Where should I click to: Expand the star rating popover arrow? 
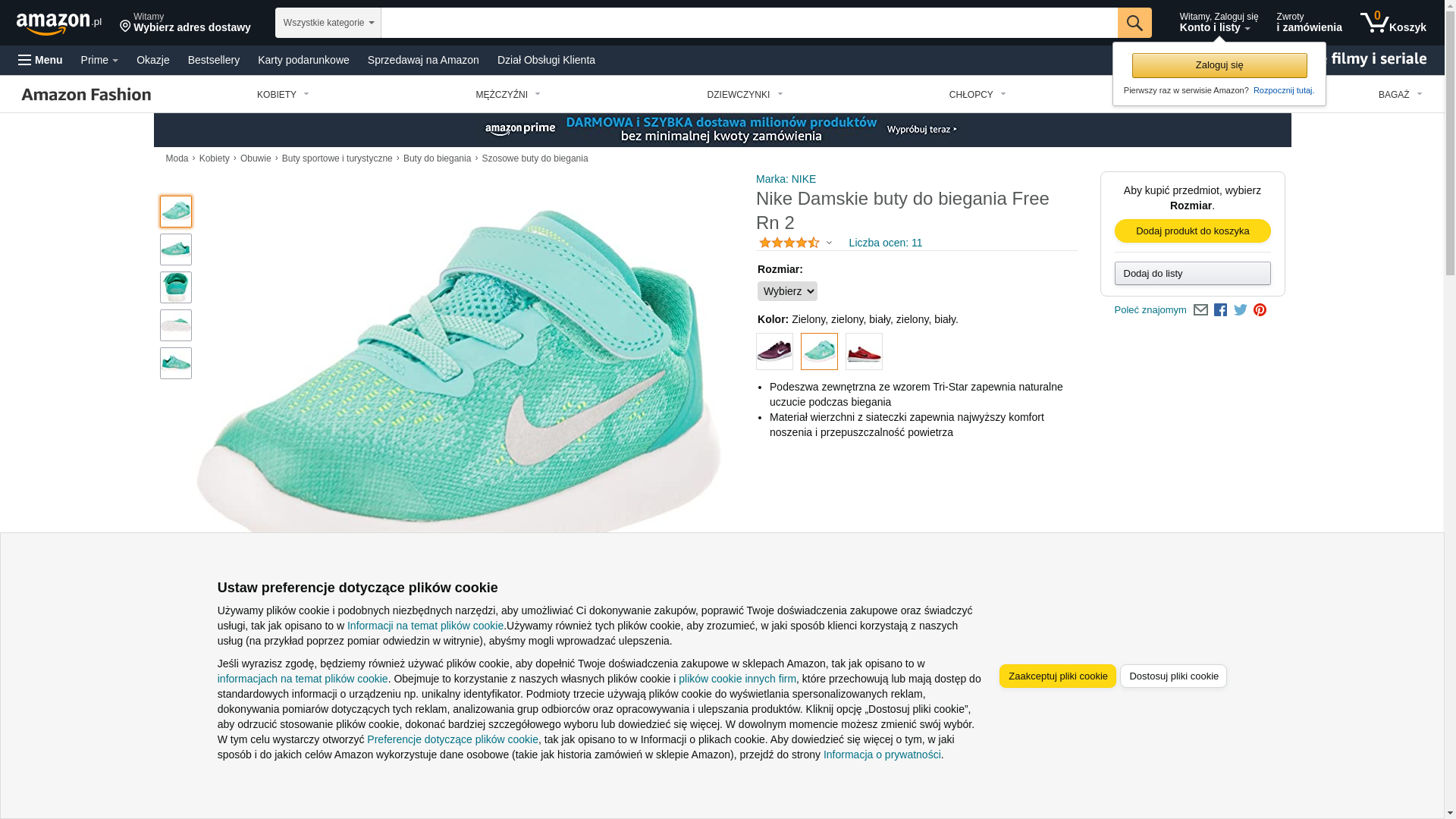(829, 243)
